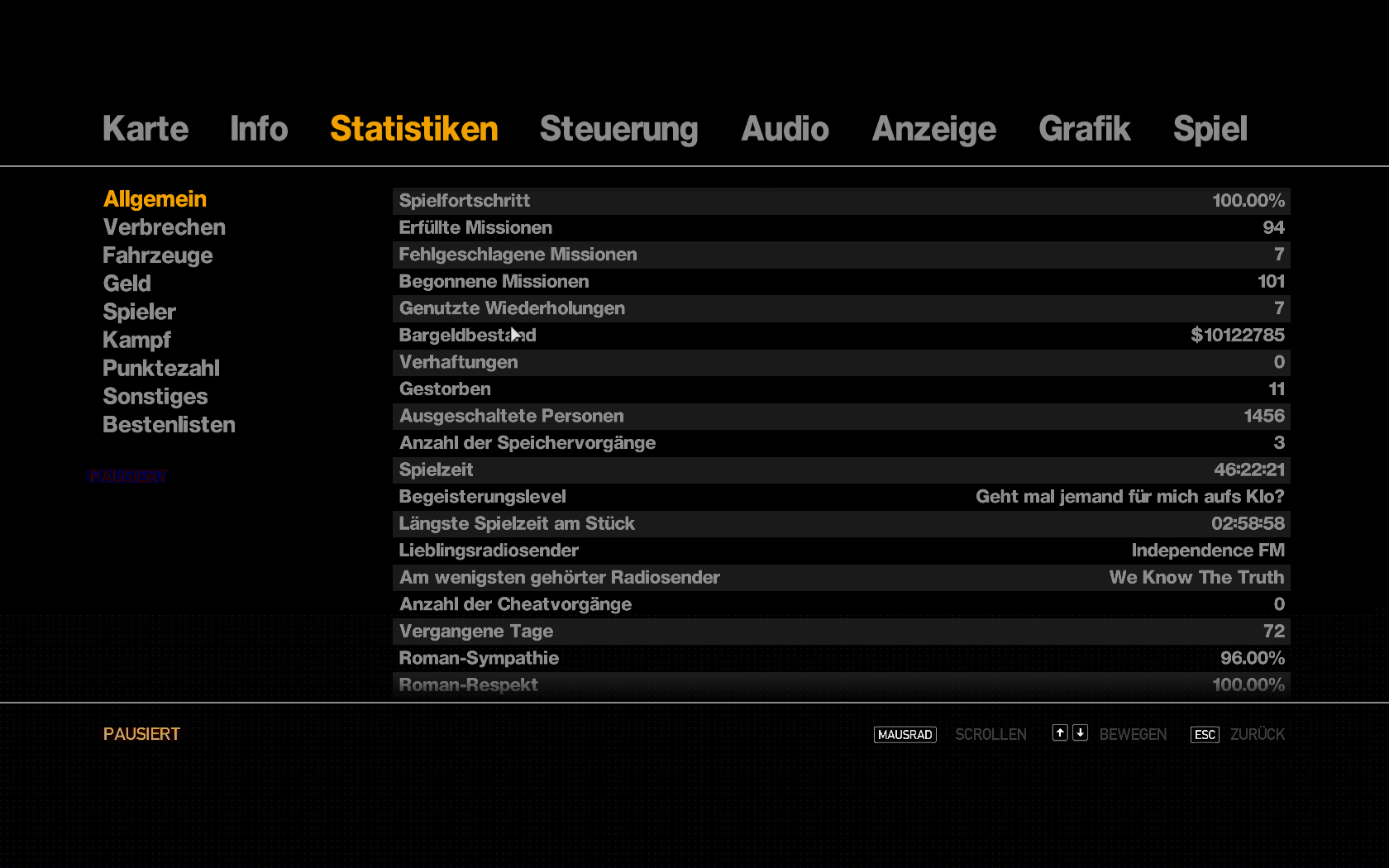Click the $10122785 cash value
Image resolution: width=1389 pixels, height=868 pixels.
click(1238, 335)
